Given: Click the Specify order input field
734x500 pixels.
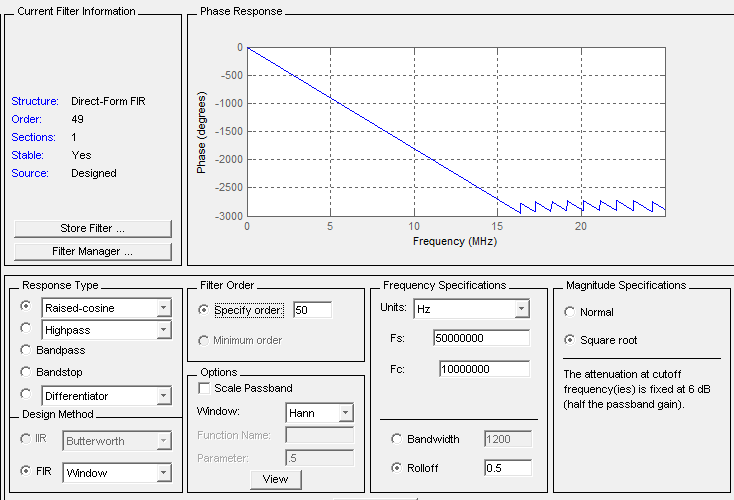Looking at the screenshot, I should [311, 310].
